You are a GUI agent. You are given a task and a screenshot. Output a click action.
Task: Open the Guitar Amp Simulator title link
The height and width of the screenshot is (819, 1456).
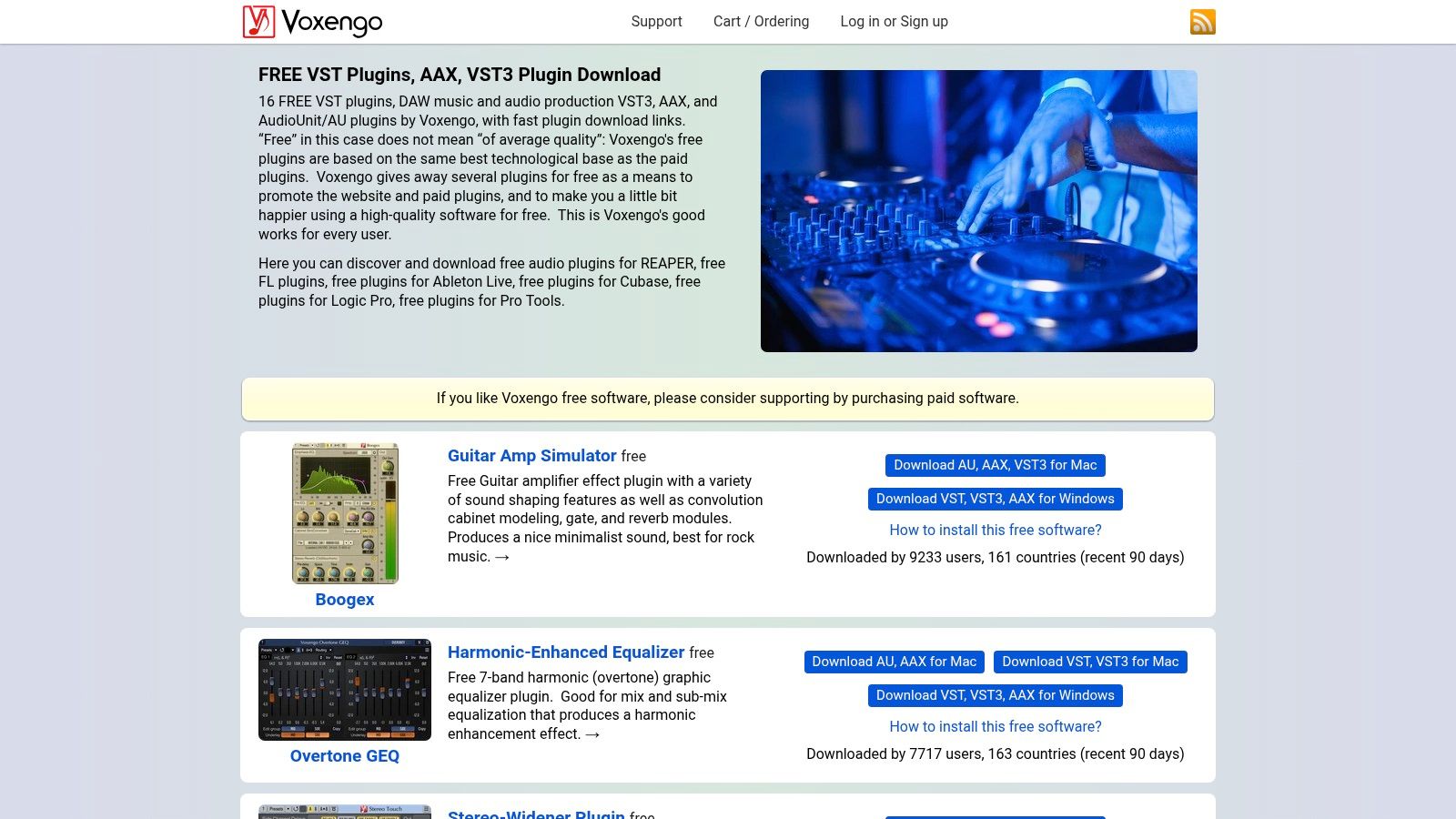point(532,456)
